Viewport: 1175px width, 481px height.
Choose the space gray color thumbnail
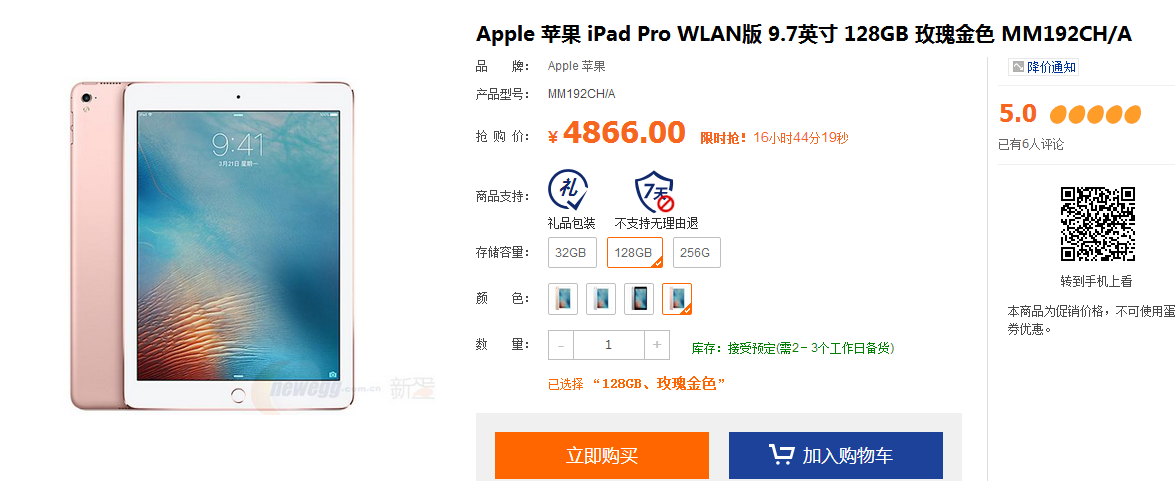(x=639, y=299)
